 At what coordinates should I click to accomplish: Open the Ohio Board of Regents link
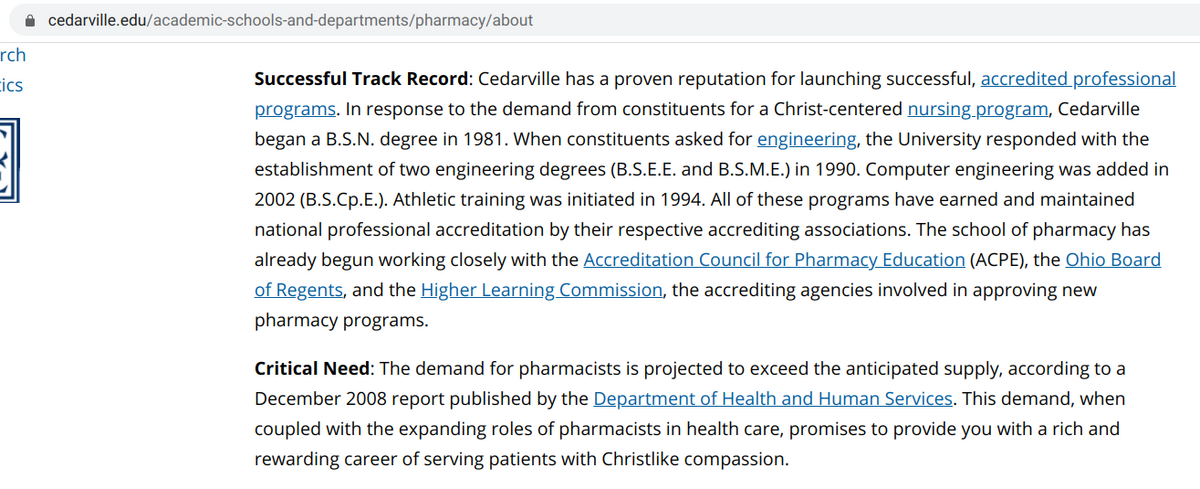click(1112, 260)
